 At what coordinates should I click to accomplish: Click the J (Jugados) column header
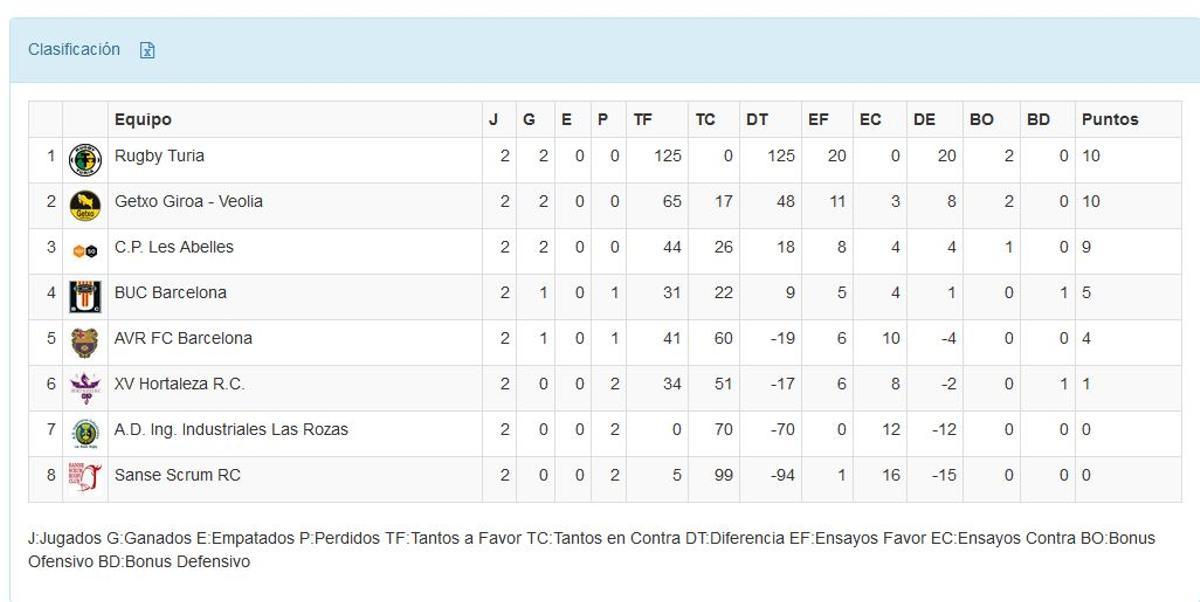tap(492, 118)
